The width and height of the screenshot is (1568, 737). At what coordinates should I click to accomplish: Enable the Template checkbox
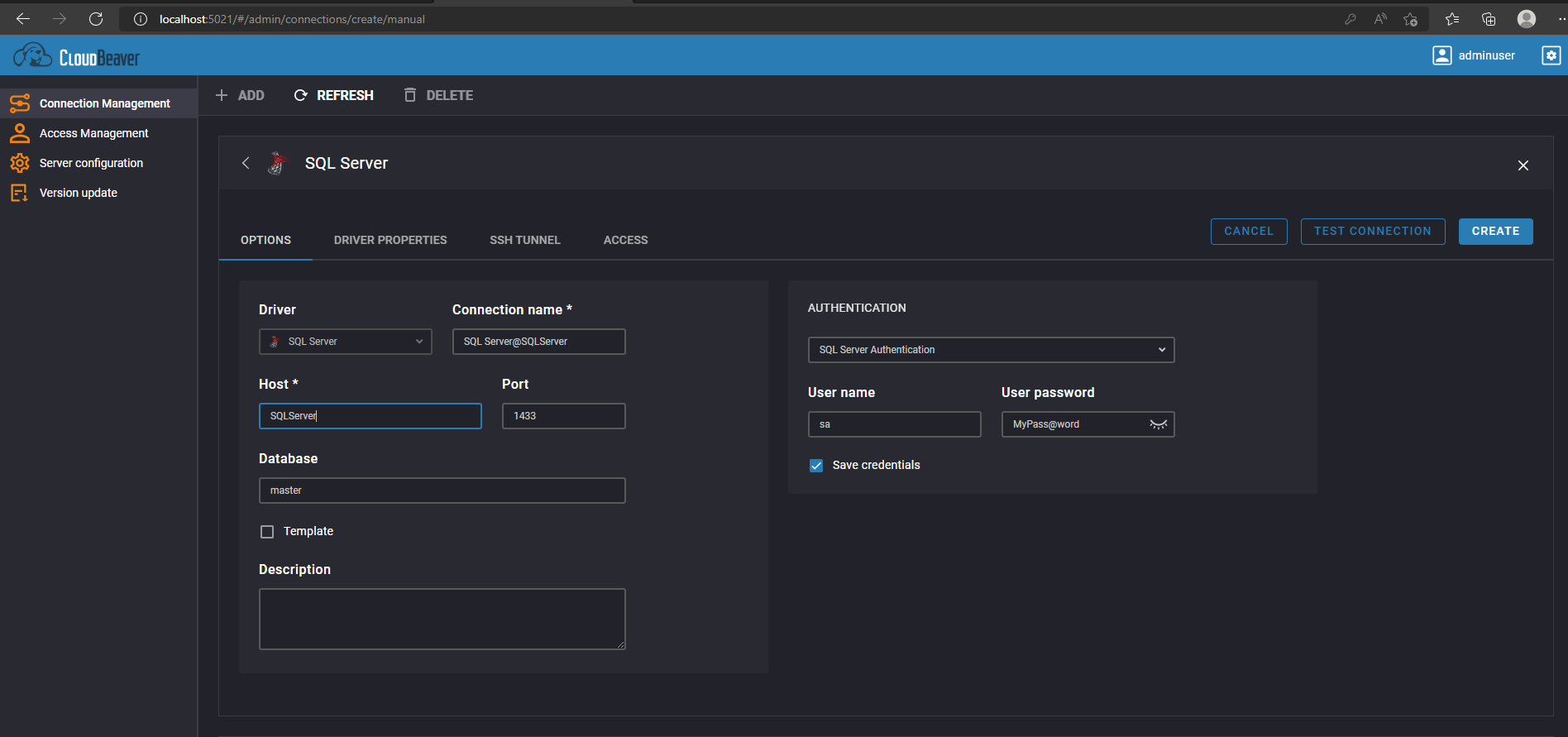267,532
